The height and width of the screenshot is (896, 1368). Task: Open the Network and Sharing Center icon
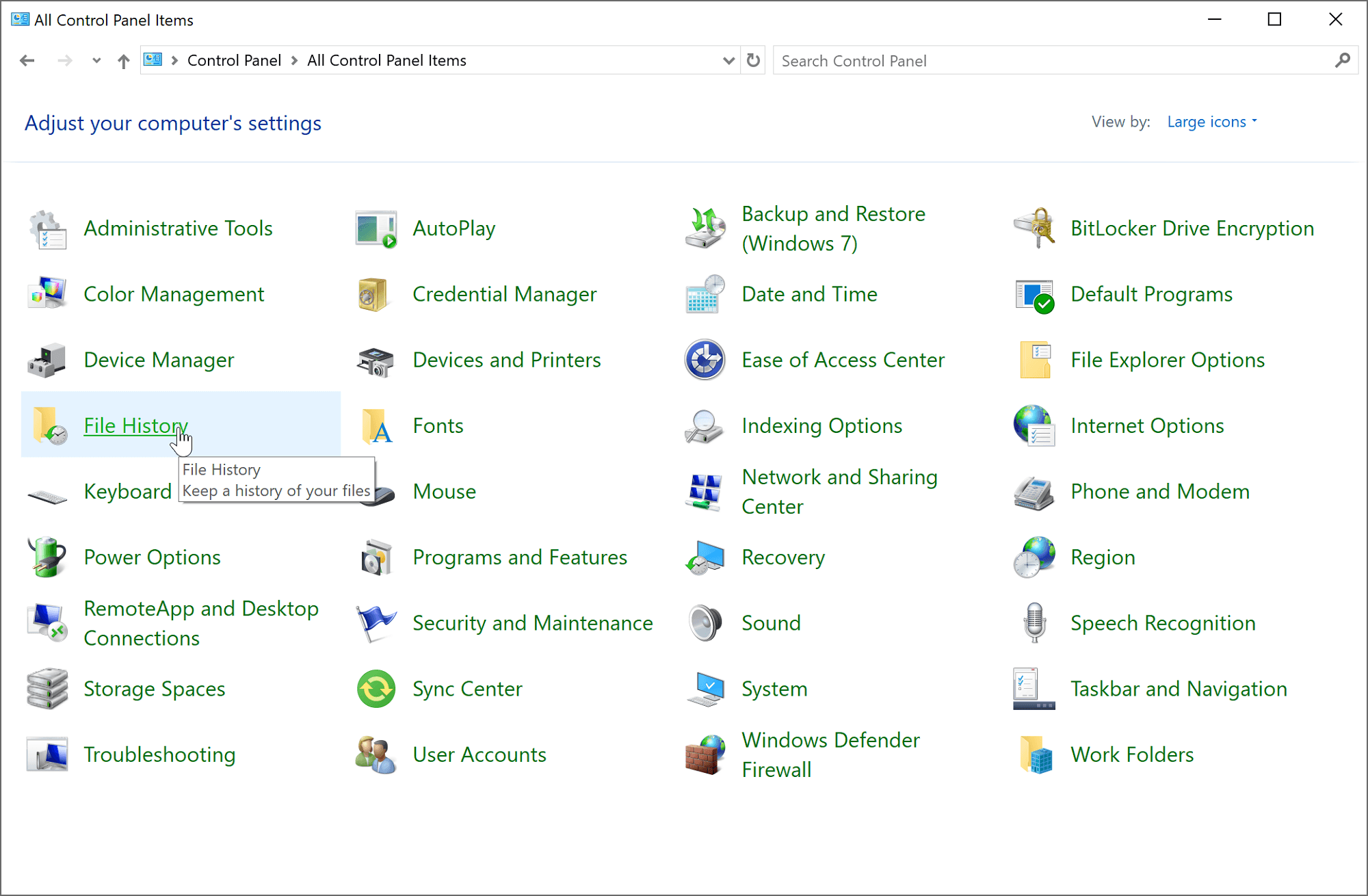tap(705, 492)
